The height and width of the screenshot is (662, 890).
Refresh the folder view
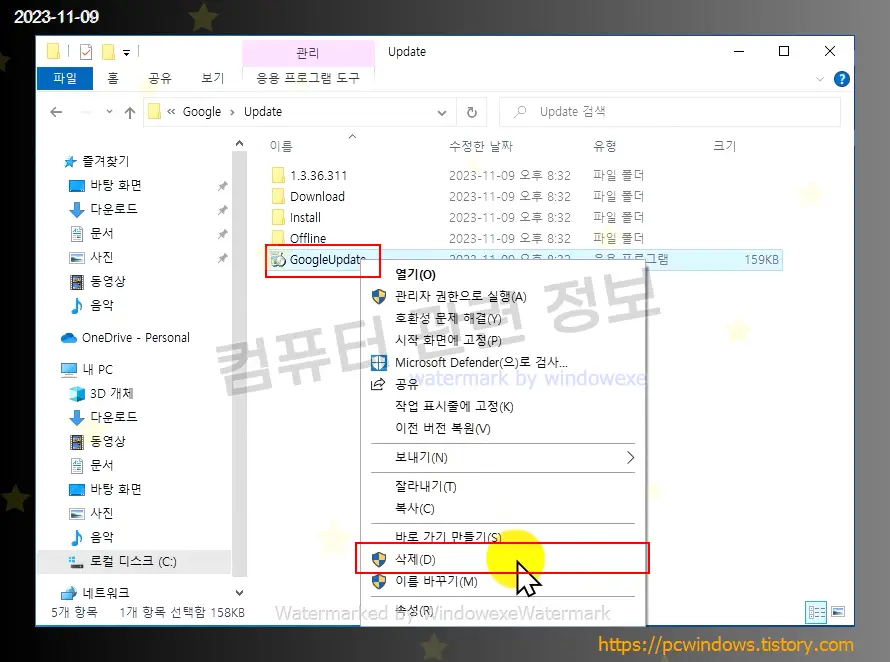[x=472, y=112]
